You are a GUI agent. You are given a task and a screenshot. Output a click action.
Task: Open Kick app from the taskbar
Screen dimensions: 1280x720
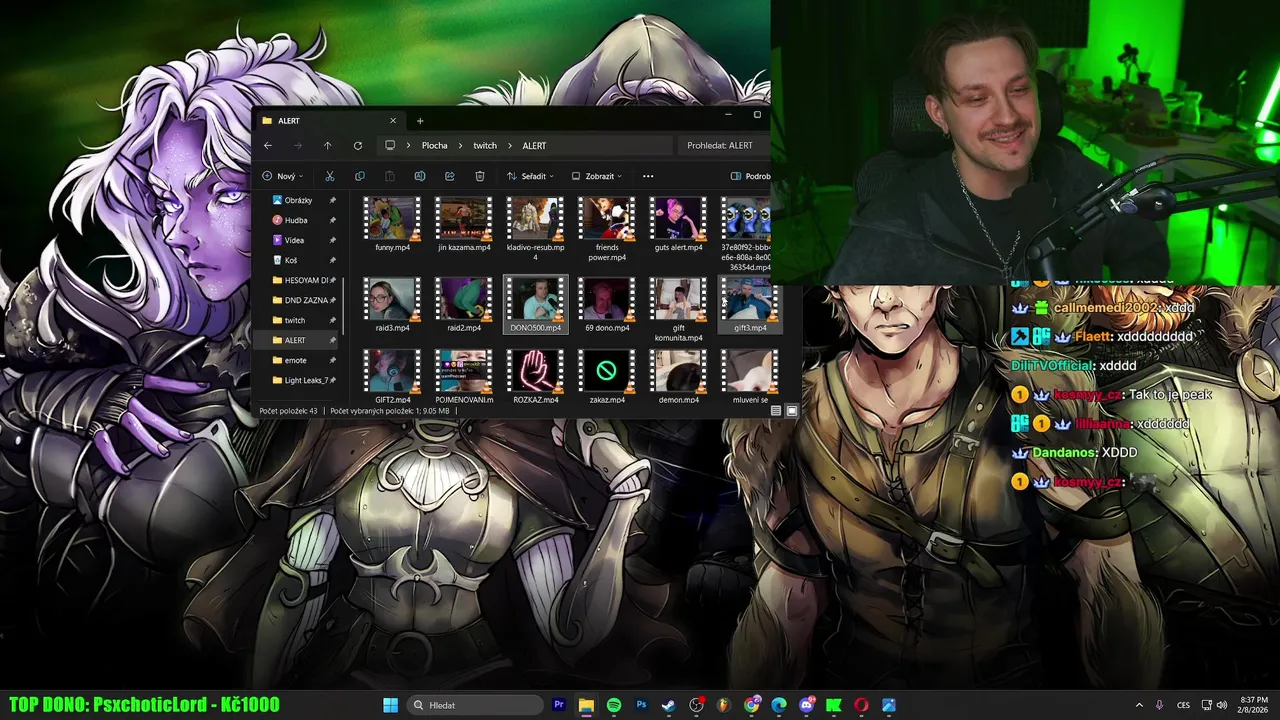[x=833, y=705]
